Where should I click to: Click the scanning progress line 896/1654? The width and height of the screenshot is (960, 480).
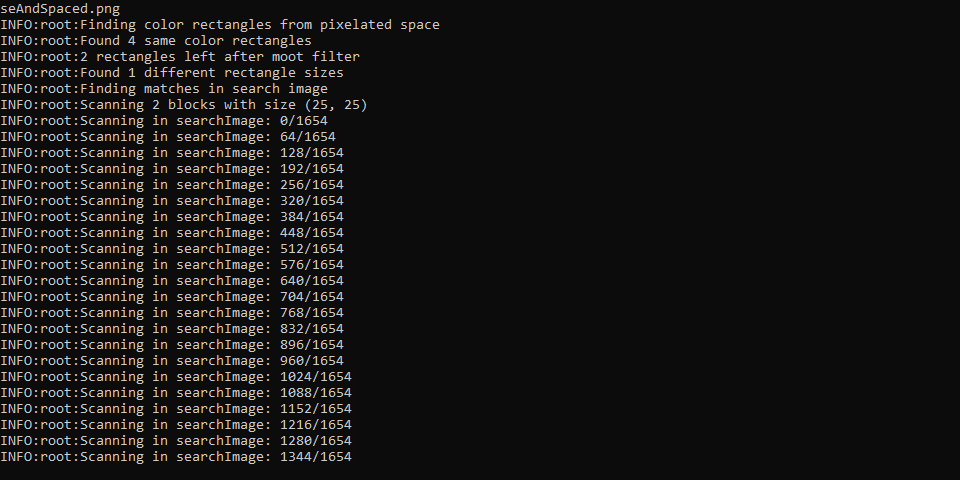click(172, 344)
